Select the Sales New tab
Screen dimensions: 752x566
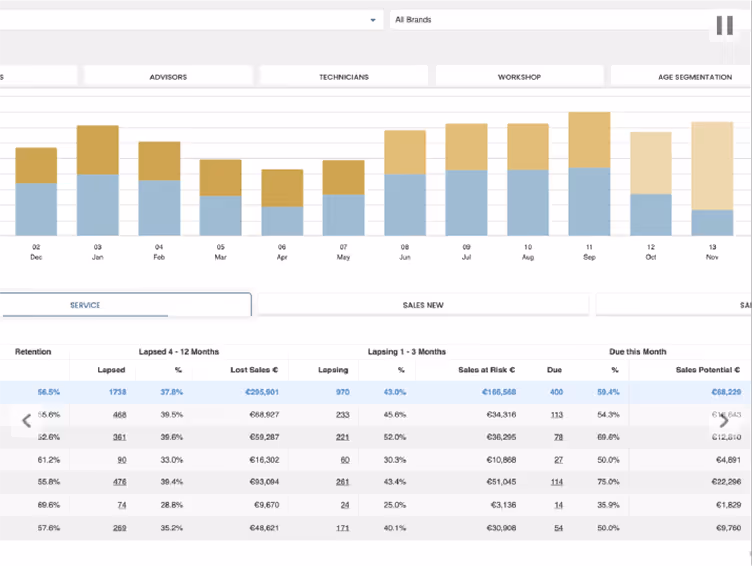coord(423,305)
